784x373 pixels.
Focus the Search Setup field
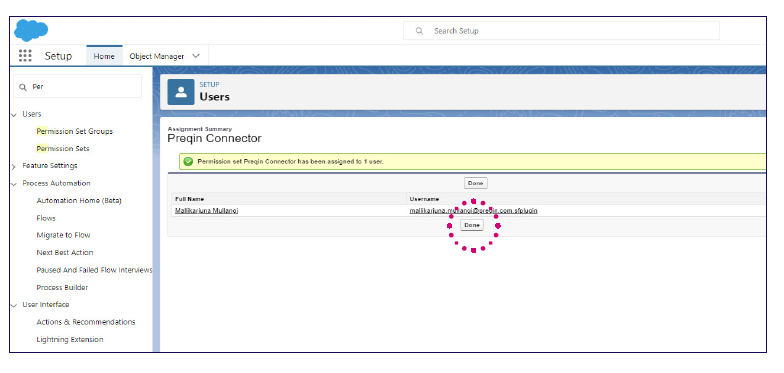(x=561, y=31)
